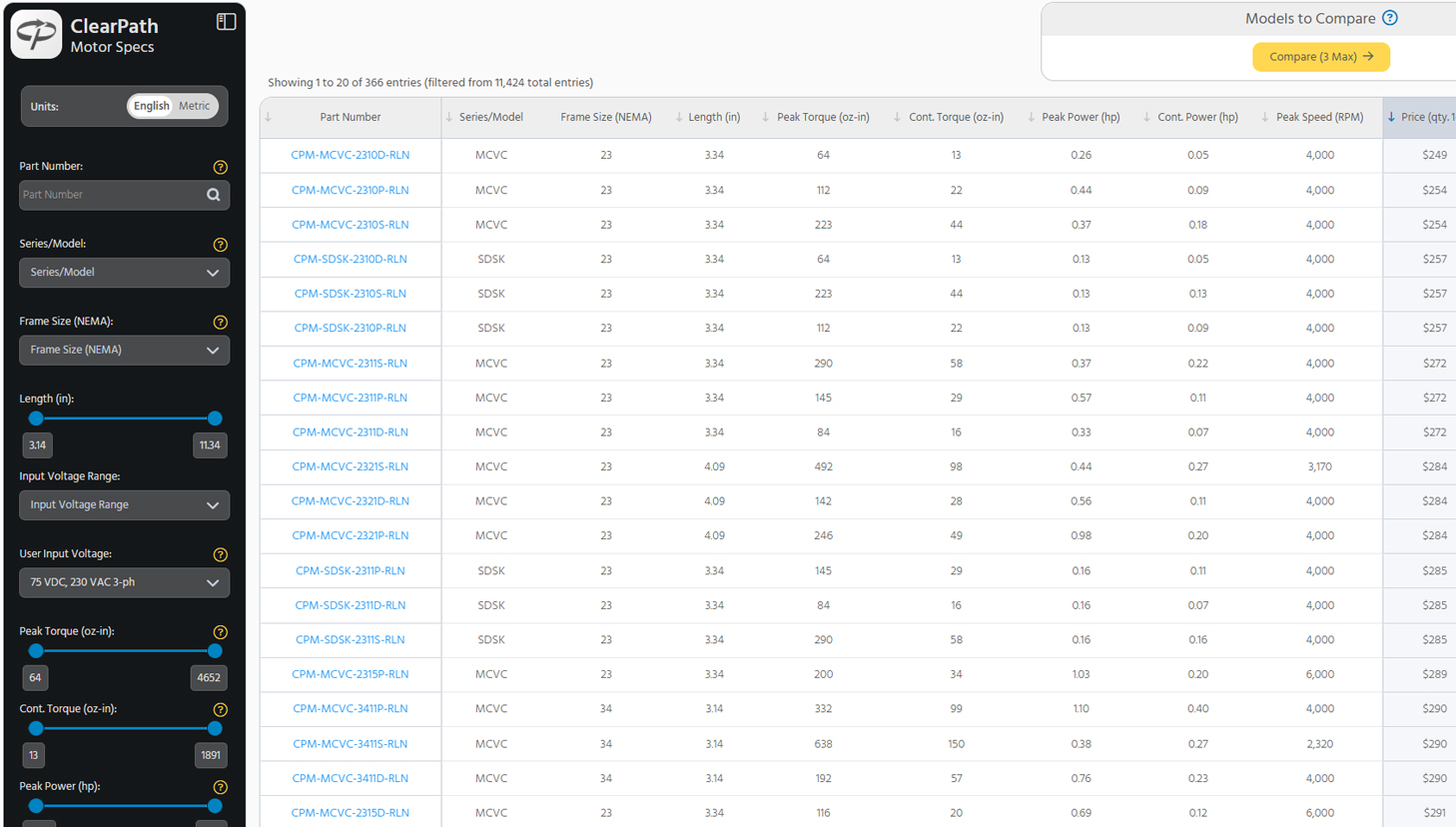Collapse the sidebar using the panel icon
This screenshot has height=827, width=1456.
[226, 20]
